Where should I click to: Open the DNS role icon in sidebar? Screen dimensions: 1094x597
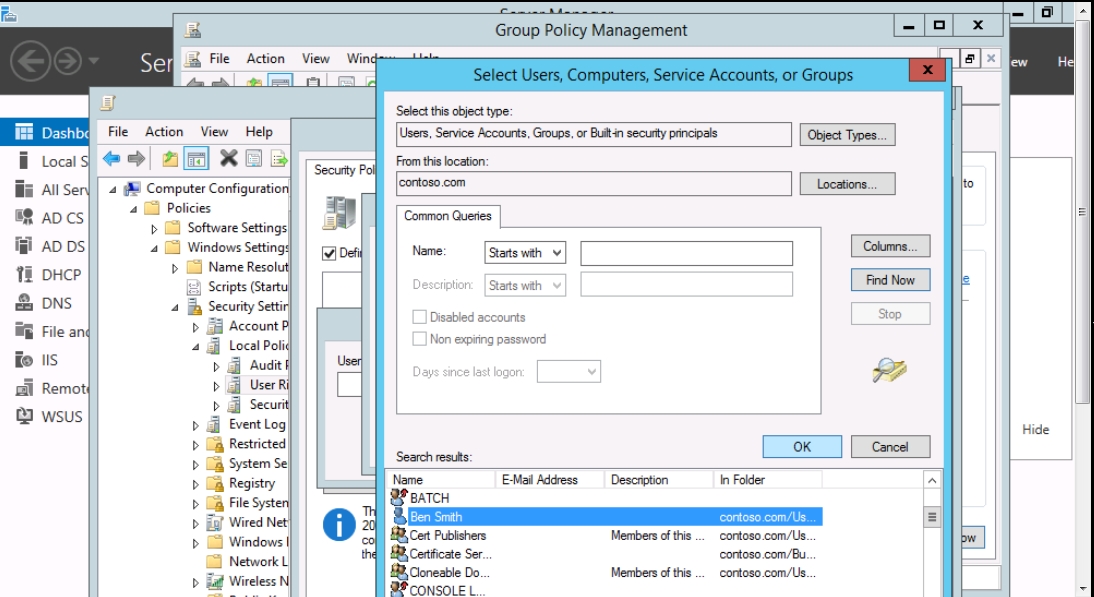coord(24,303)
